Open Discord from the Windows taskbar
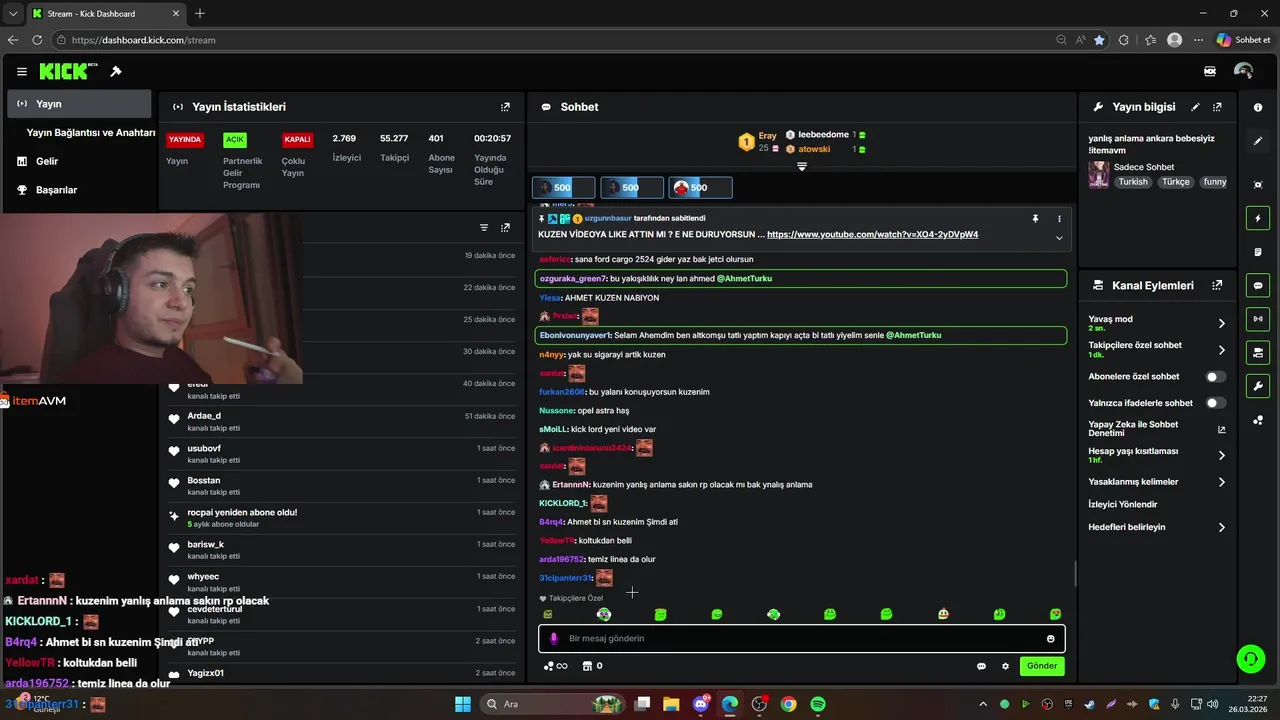Viewport: 1280px width, 720px height. coord(700,704)
